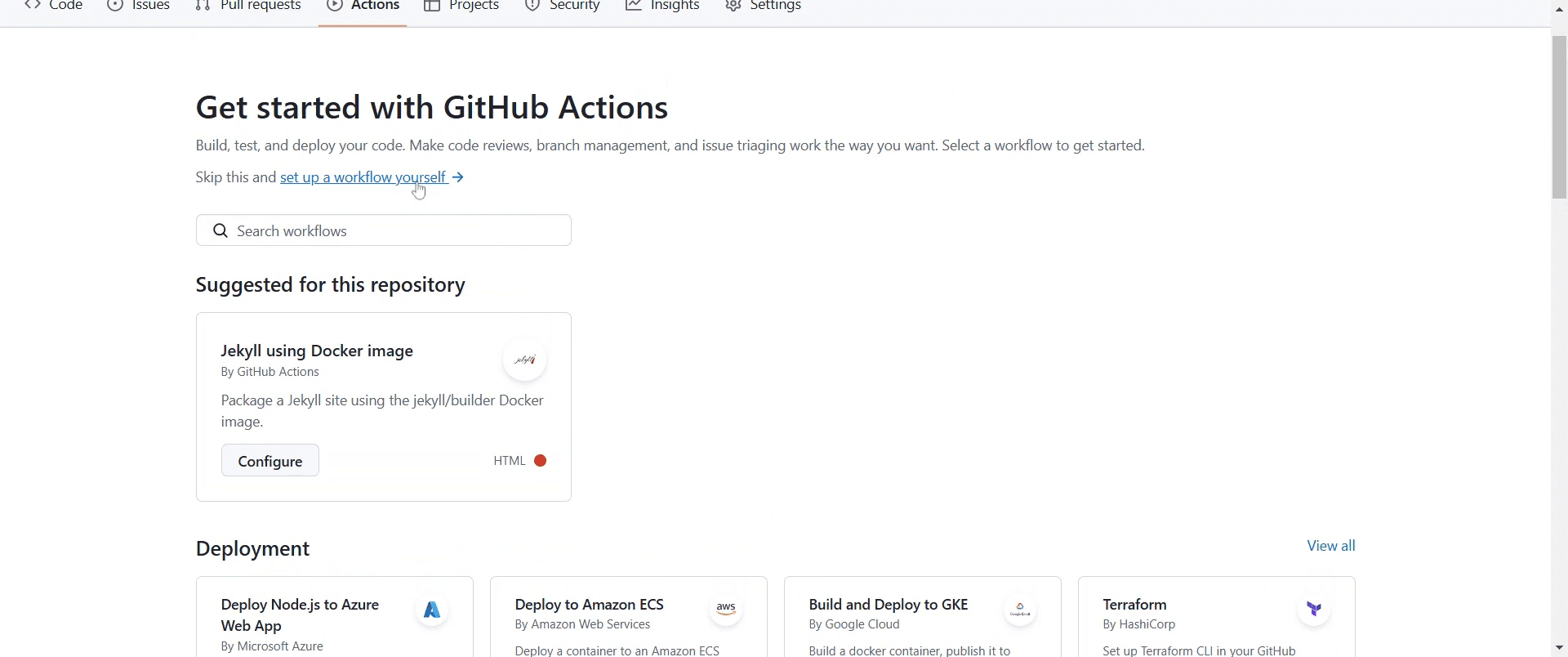Click the vertical scrollbar thumb
The width and height of the screenshot is (1568, 657).
point(1560,117)
